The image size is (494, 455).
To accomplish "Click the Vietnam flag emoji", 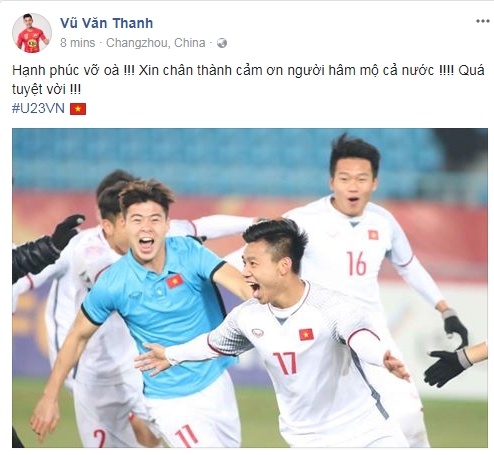I will [x=78, y=109].
